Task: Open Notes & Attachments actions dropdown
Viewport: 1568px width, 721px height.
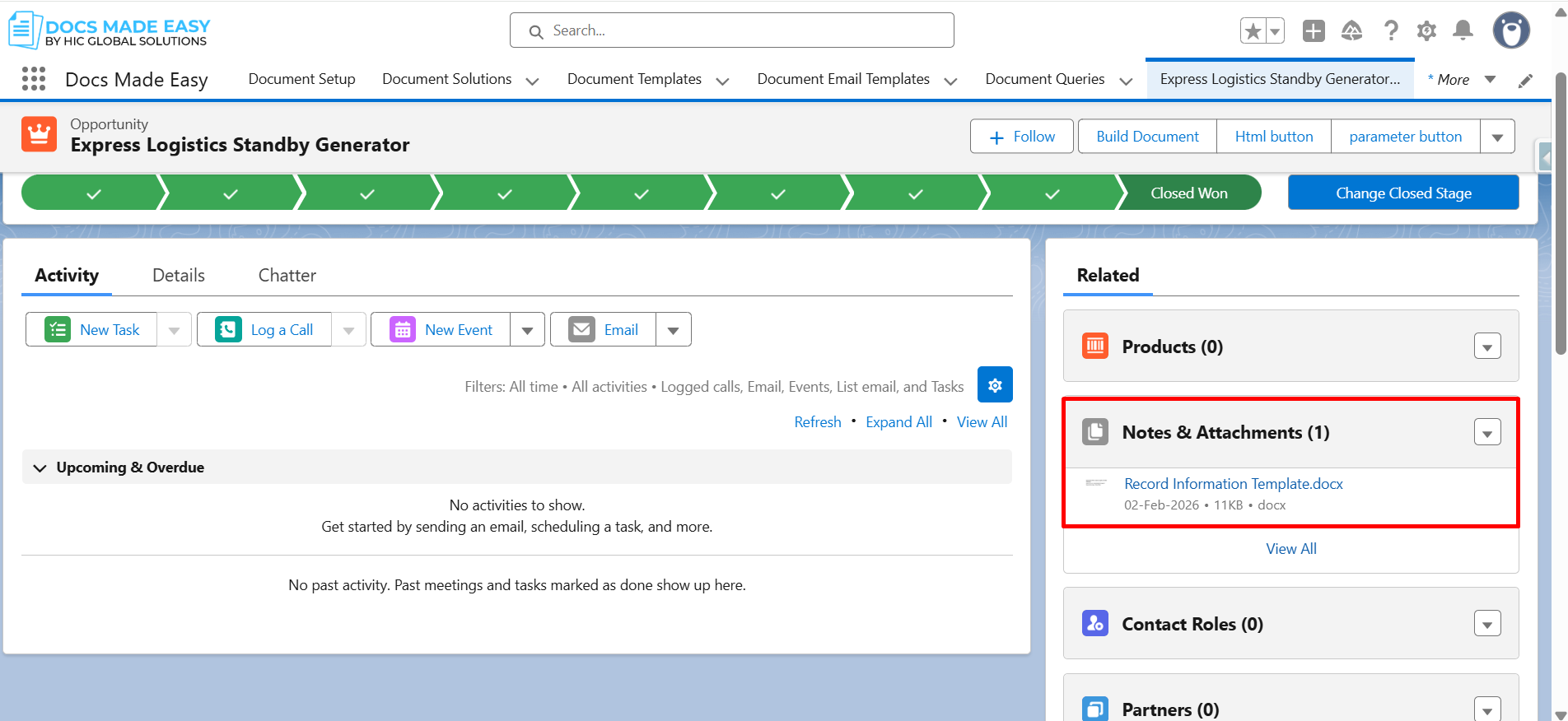Action: point(1487,432)
